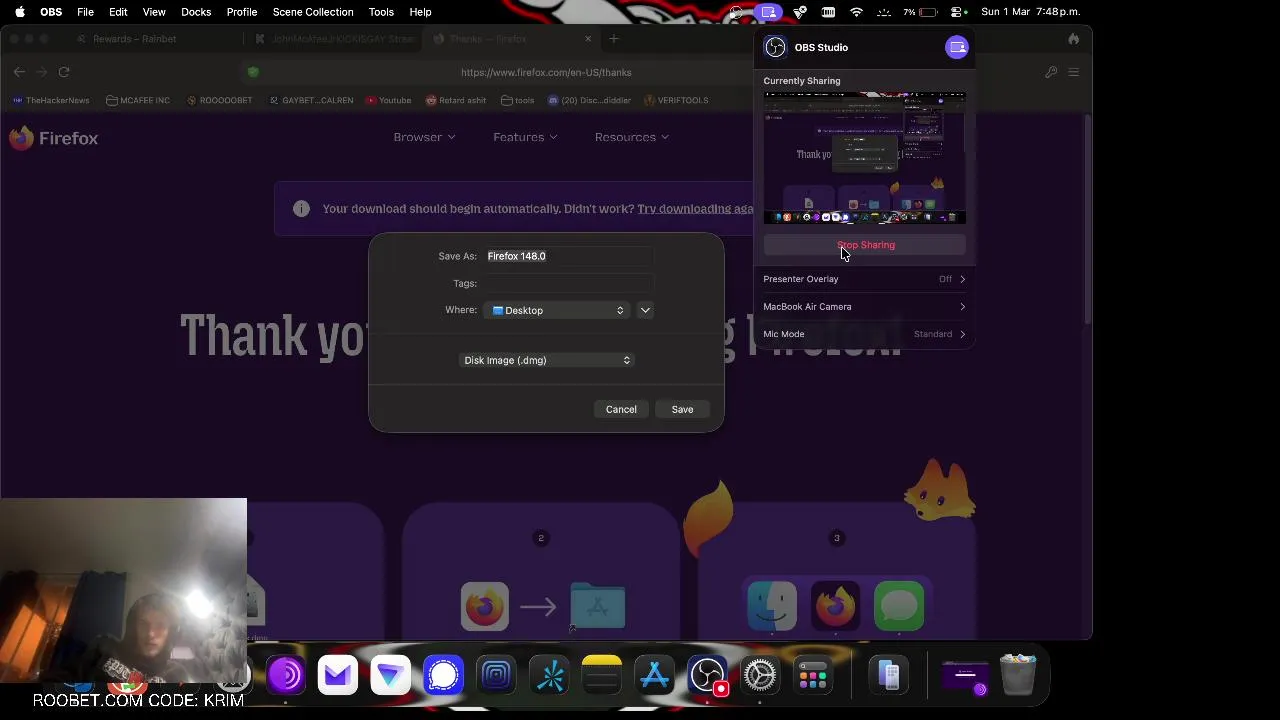Expand Presenter Overlay options
Viewport: 1280px width, 720px height.
[865, 279]
